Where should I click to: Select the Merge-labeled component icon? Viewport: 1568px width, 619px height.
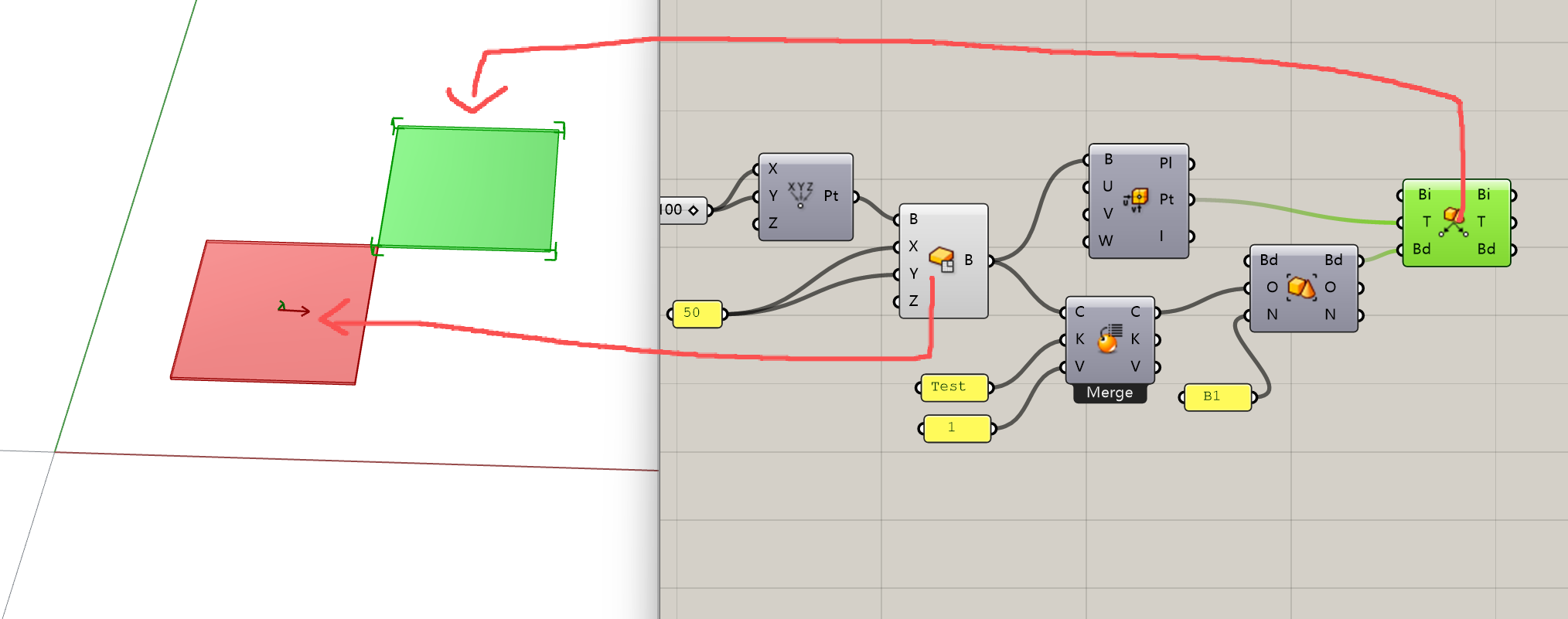pyautogui.click(x=1108, y=338)
